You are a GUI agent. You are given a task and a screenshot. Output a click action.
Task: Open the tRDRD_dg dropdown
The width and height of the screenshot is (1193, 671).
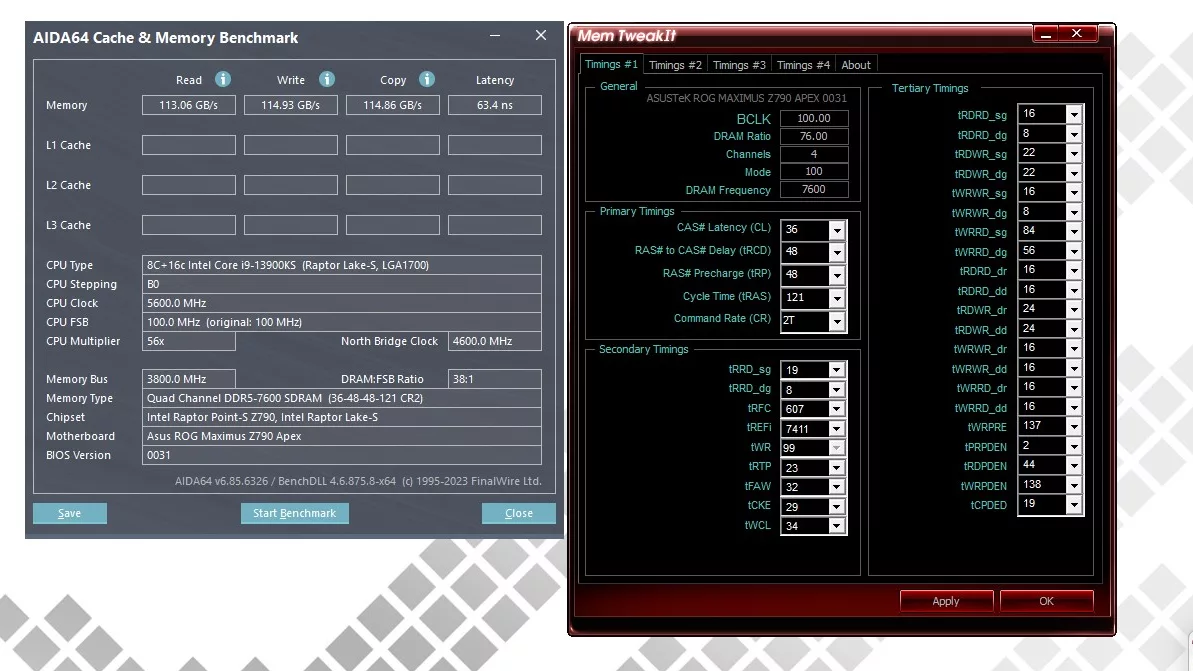click(1074, 134)
